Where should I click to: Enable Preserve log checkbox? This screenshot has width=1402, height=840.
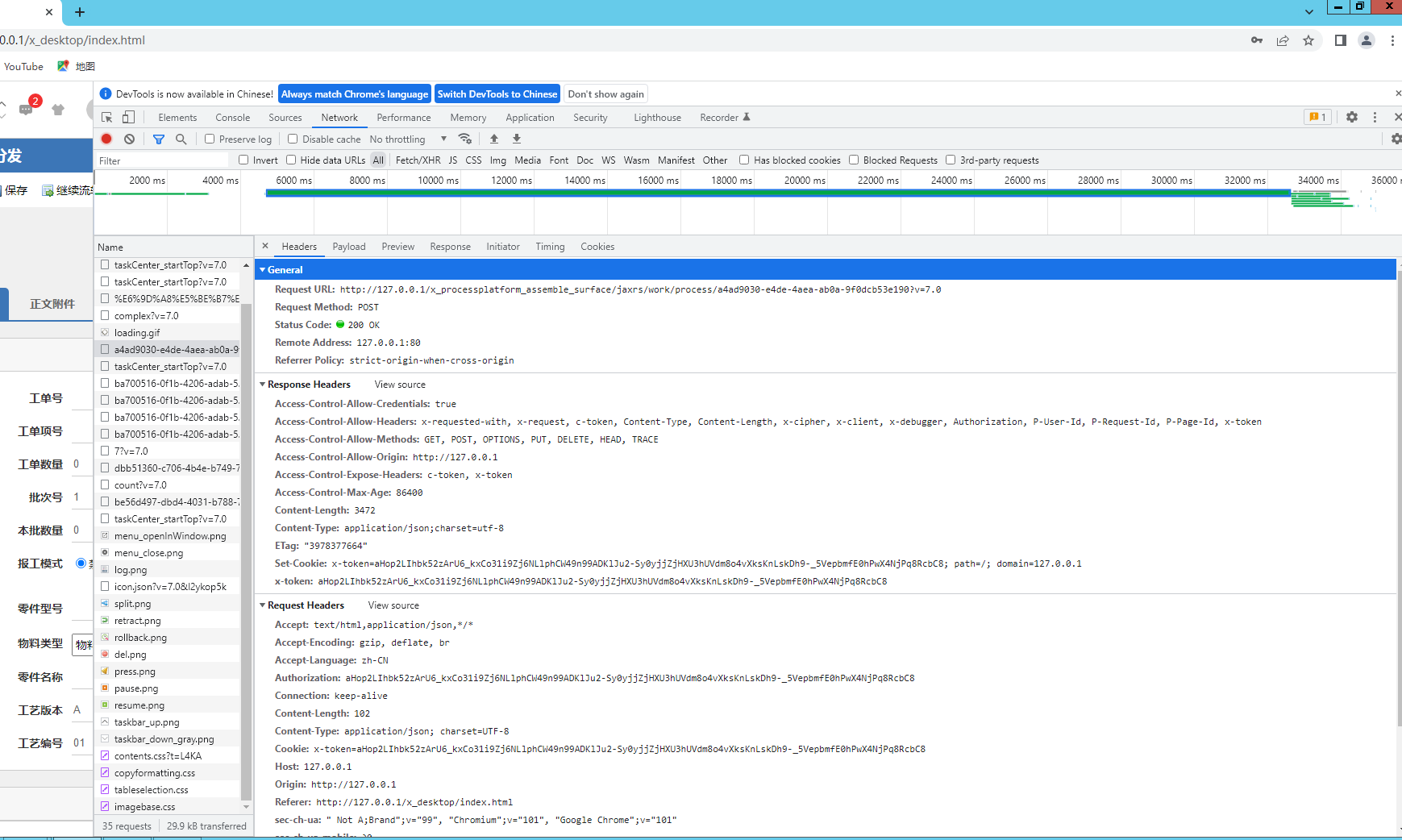[210, 139]
